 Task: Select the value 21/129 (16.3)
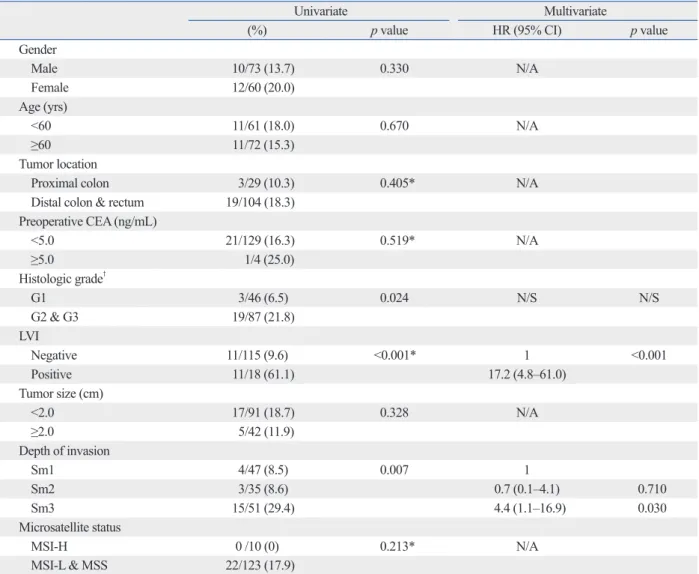click(x=260, y=241)
